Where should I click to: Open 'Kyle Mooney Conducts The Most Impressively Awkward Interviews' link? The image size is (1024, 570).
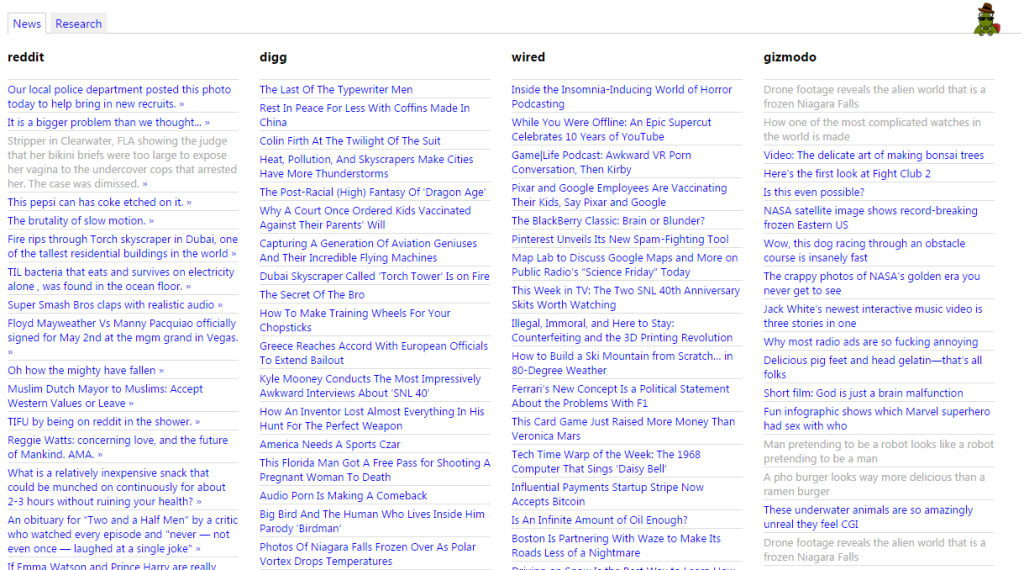370,386
